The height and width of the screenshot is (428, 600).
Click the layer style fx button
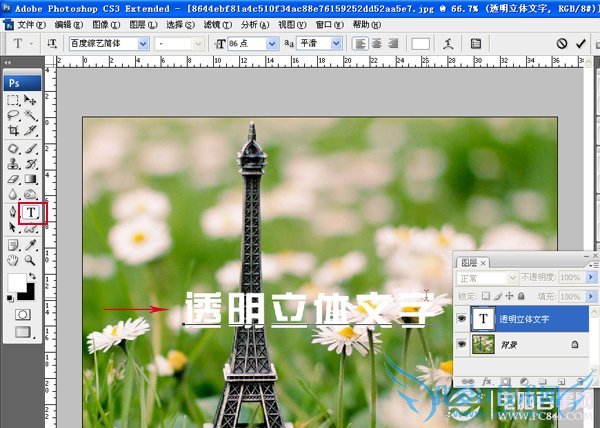click(x=487, y=382)
